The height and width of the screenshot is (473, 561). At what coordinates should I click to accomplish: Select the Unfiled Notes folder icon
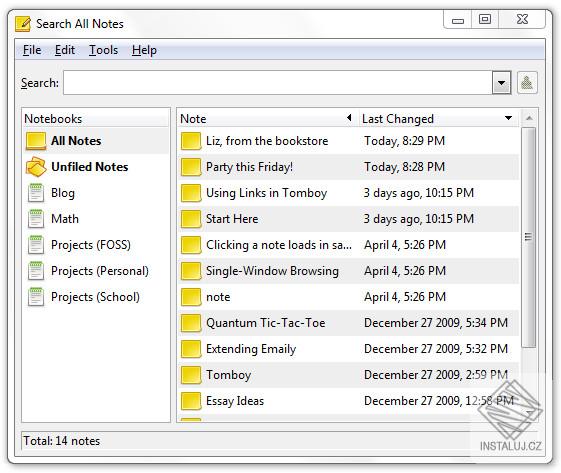[36, 167]
